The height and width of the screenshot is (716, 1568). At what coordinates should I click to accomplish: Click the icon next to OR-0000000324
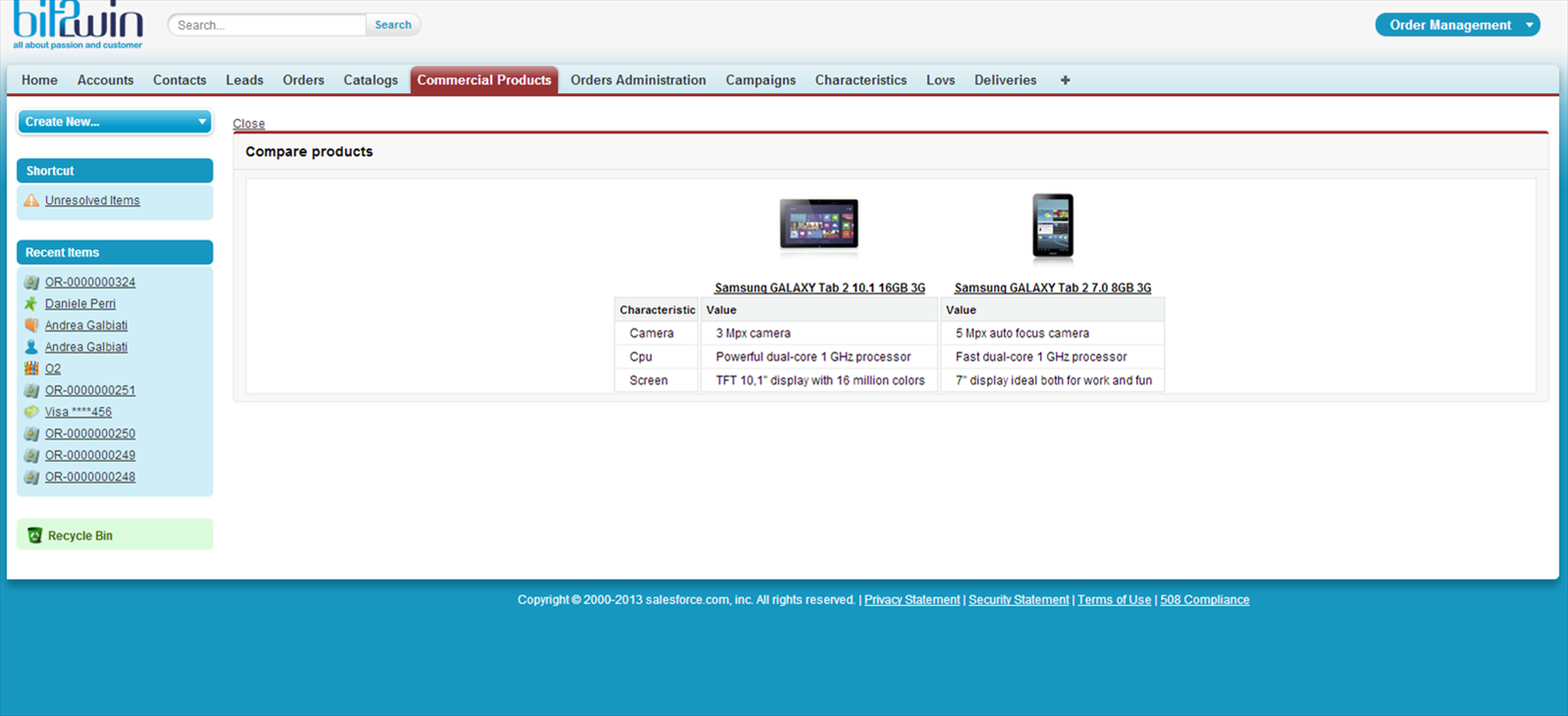31,282
